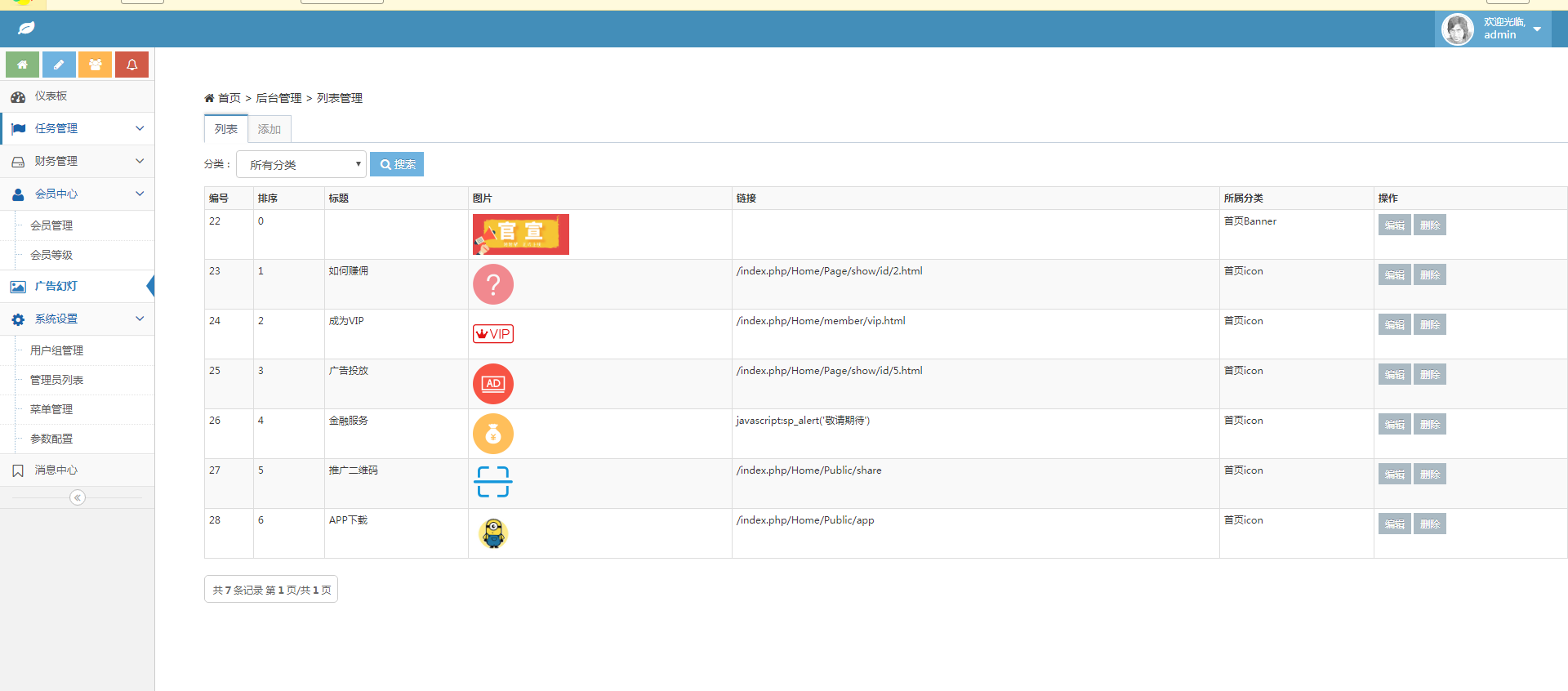Click the orange users shortcut icon
Image resolution: width=1568 pixels, height=691 pixels.
[x=95, y=65]
